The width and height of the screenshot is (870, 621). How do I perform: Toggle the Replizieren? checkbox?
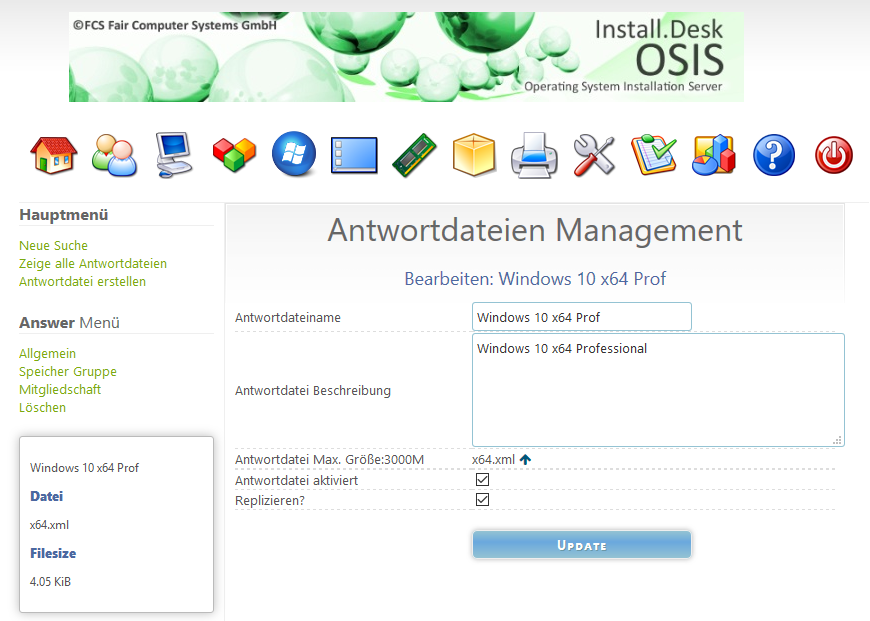pos(482,499)
